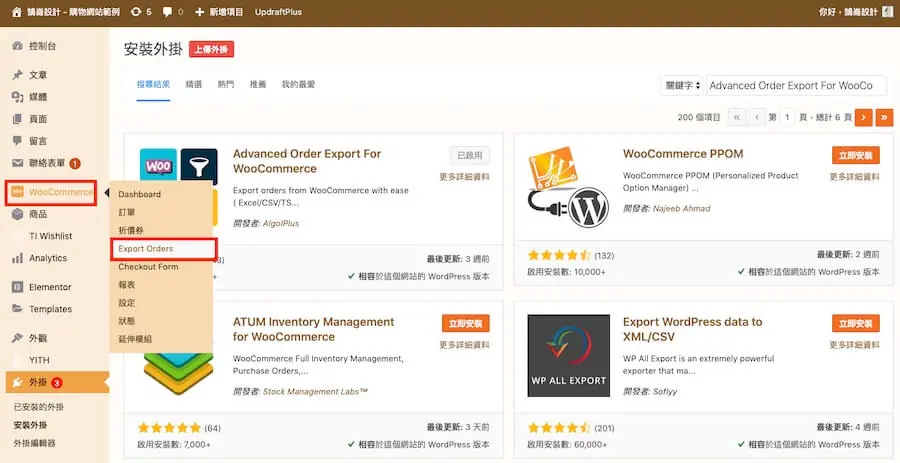Switch to the 熱門 tab

pyautogui.click(x=226, y=84)
